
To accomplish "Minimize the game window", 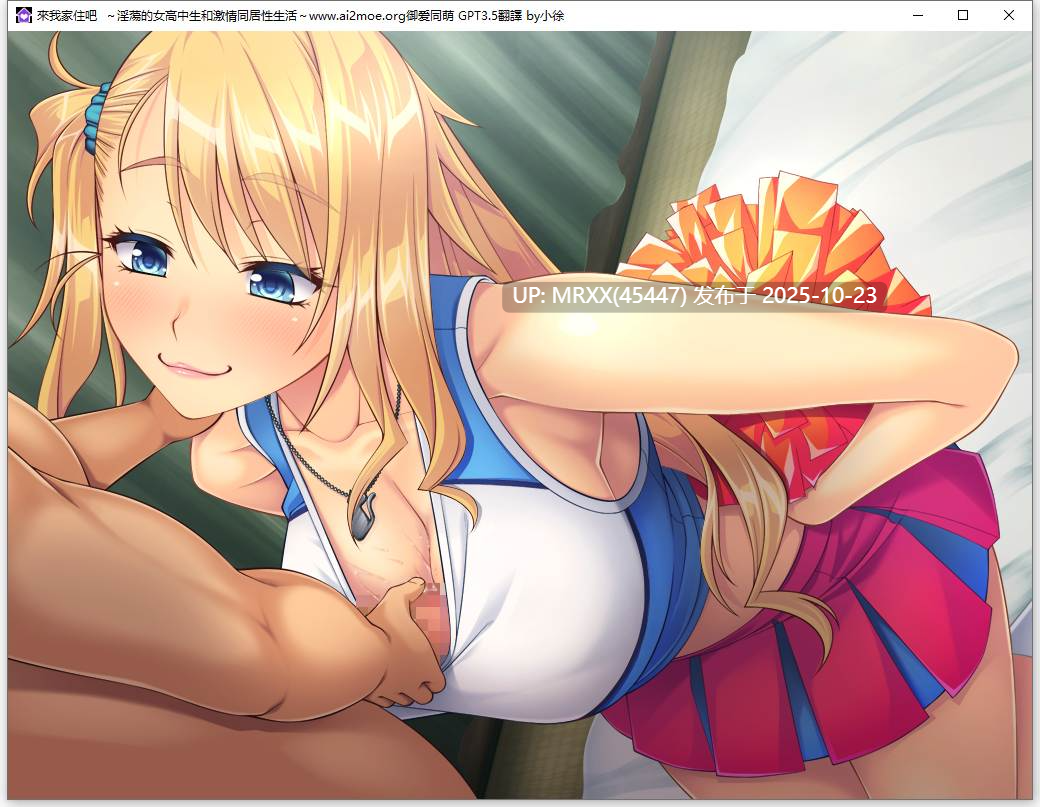I will pyautogui.click(x=918, y=15).
